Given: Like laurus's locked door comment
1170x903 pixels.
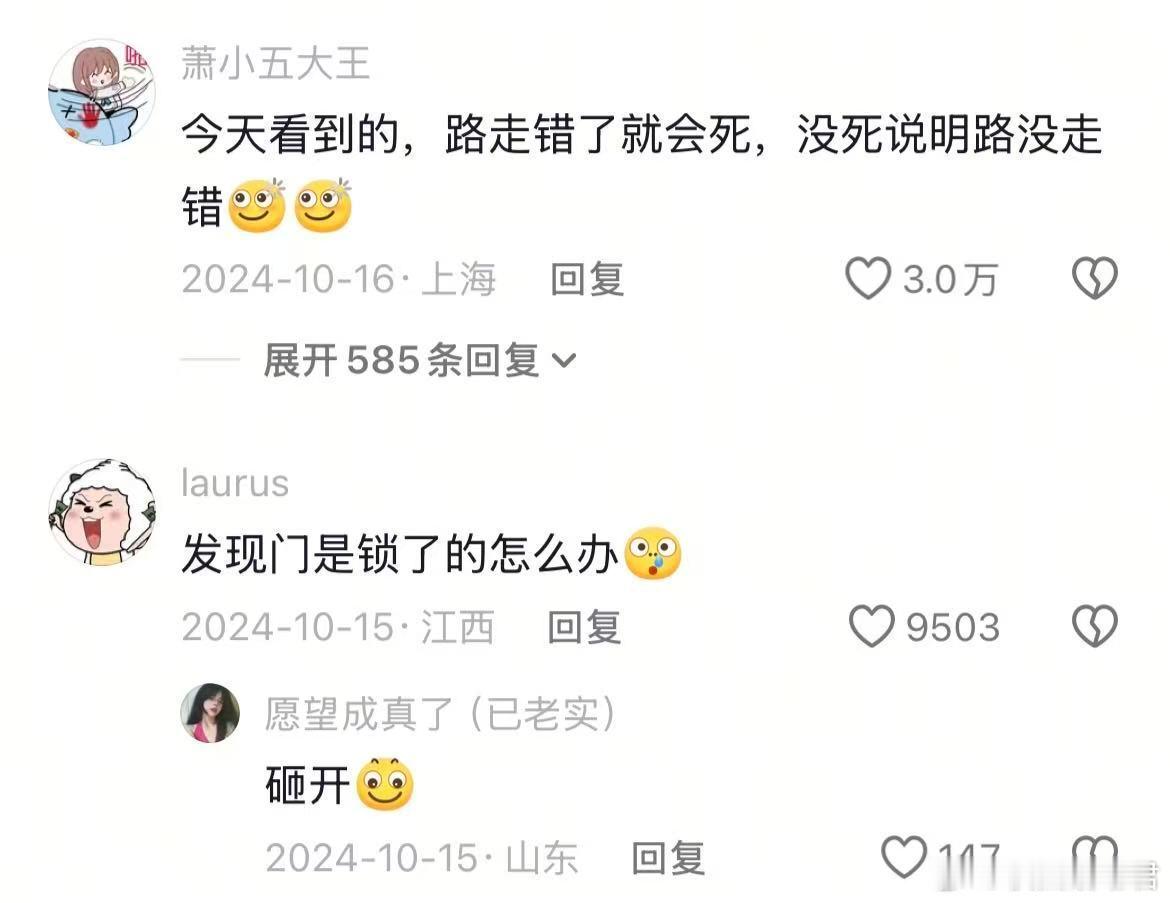Looking at the screenshot, I should pos(871,625).
